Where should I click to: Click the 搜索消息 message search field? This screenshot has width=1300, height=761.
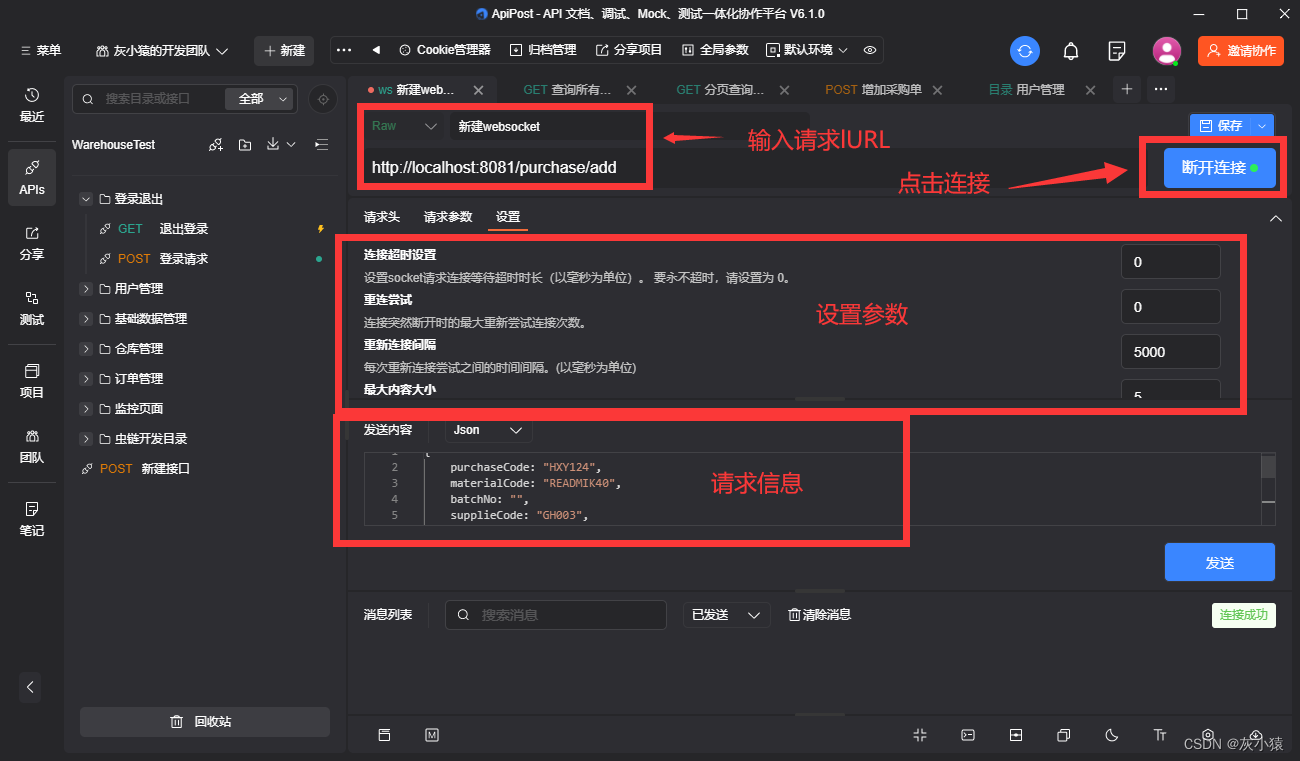[x=556, y=615]
